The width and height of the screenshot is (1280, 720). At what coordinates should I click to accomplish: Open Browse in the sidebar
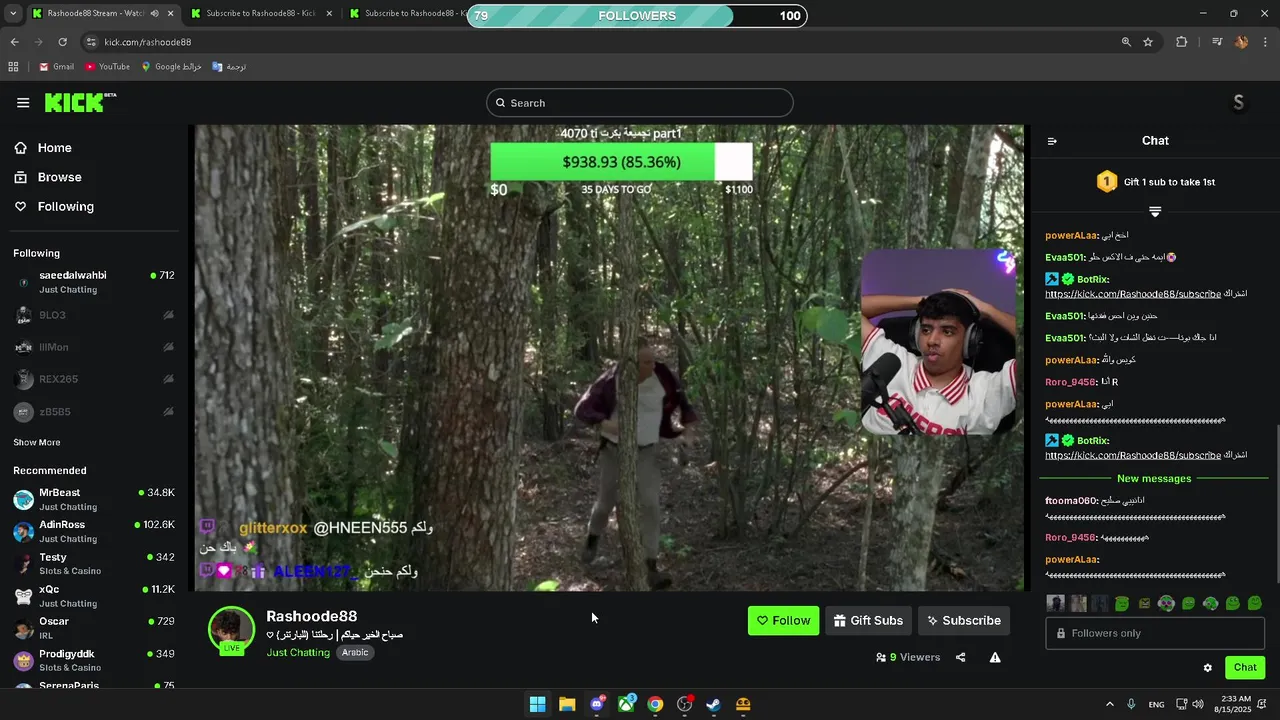(48, 177)
